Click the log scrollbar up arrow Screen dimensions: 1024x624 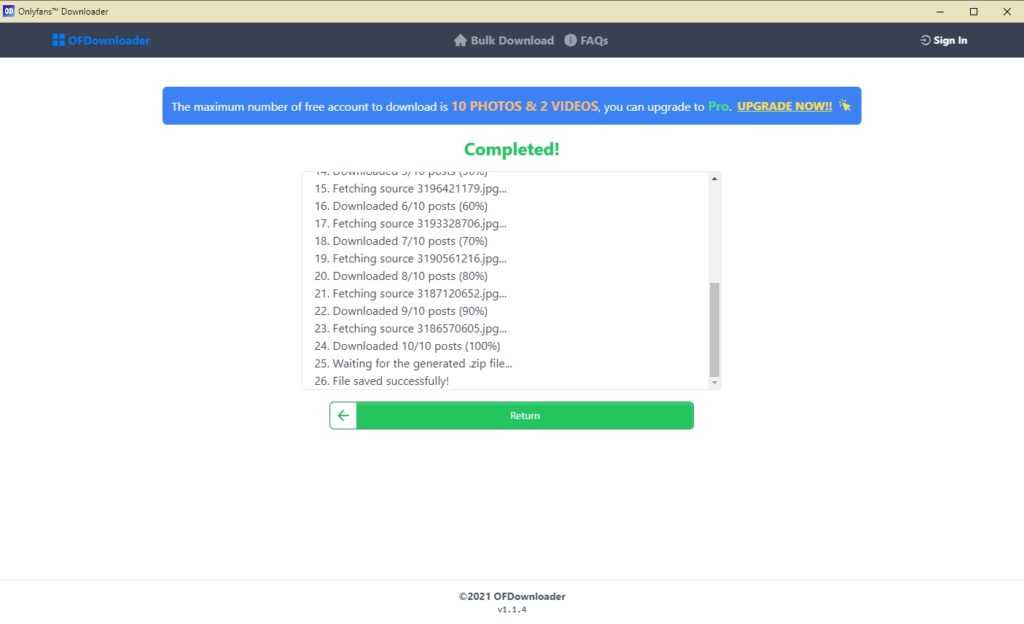714,179
